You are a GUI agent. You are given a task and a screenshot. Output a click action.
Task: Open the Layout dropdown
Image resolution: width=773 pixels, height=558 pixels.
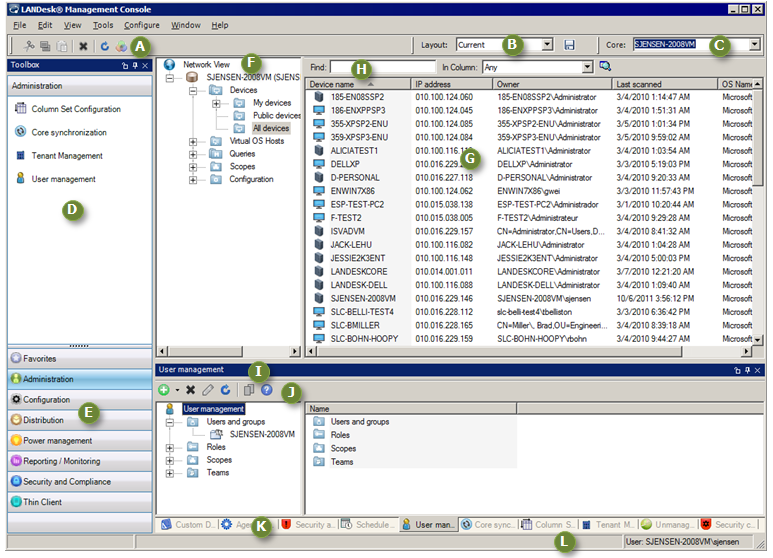tap(547, 45)
